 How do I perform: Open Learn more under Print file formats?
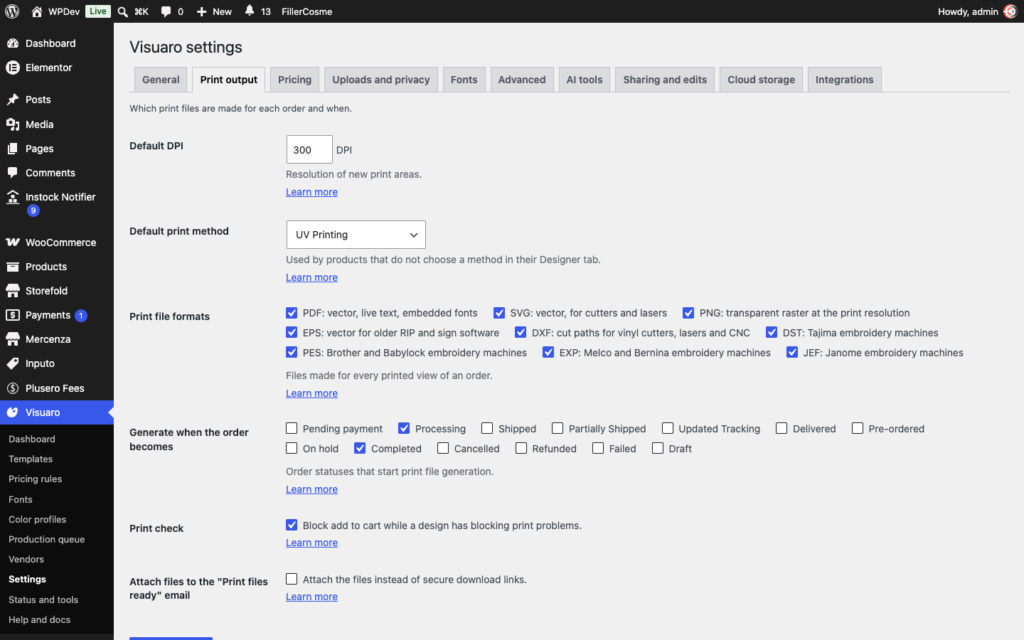pyautogui.click(x=312, y=393)
